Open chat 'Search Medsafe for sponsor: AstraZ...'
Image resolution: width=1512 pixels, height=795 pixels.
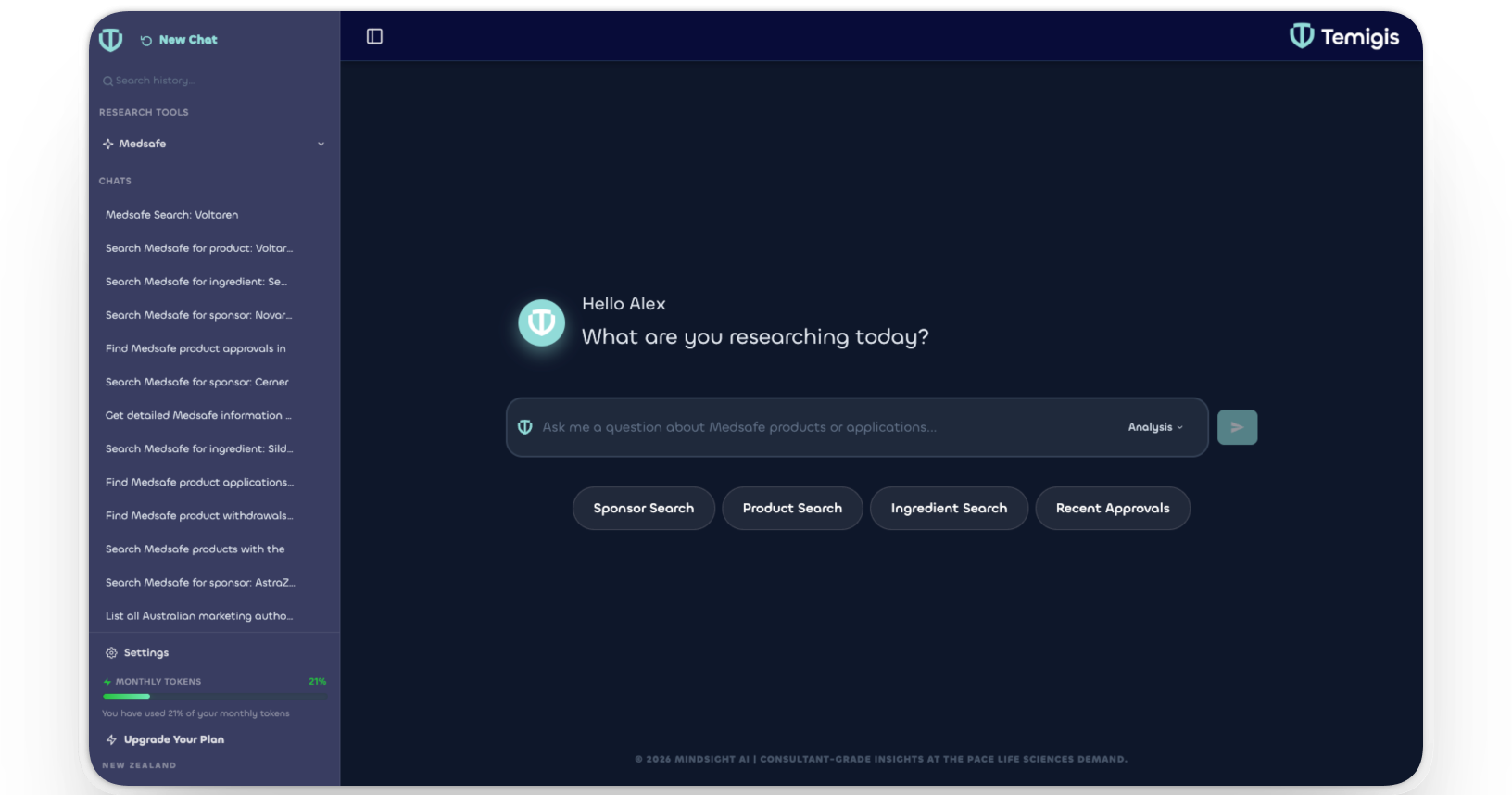(200, 582)
